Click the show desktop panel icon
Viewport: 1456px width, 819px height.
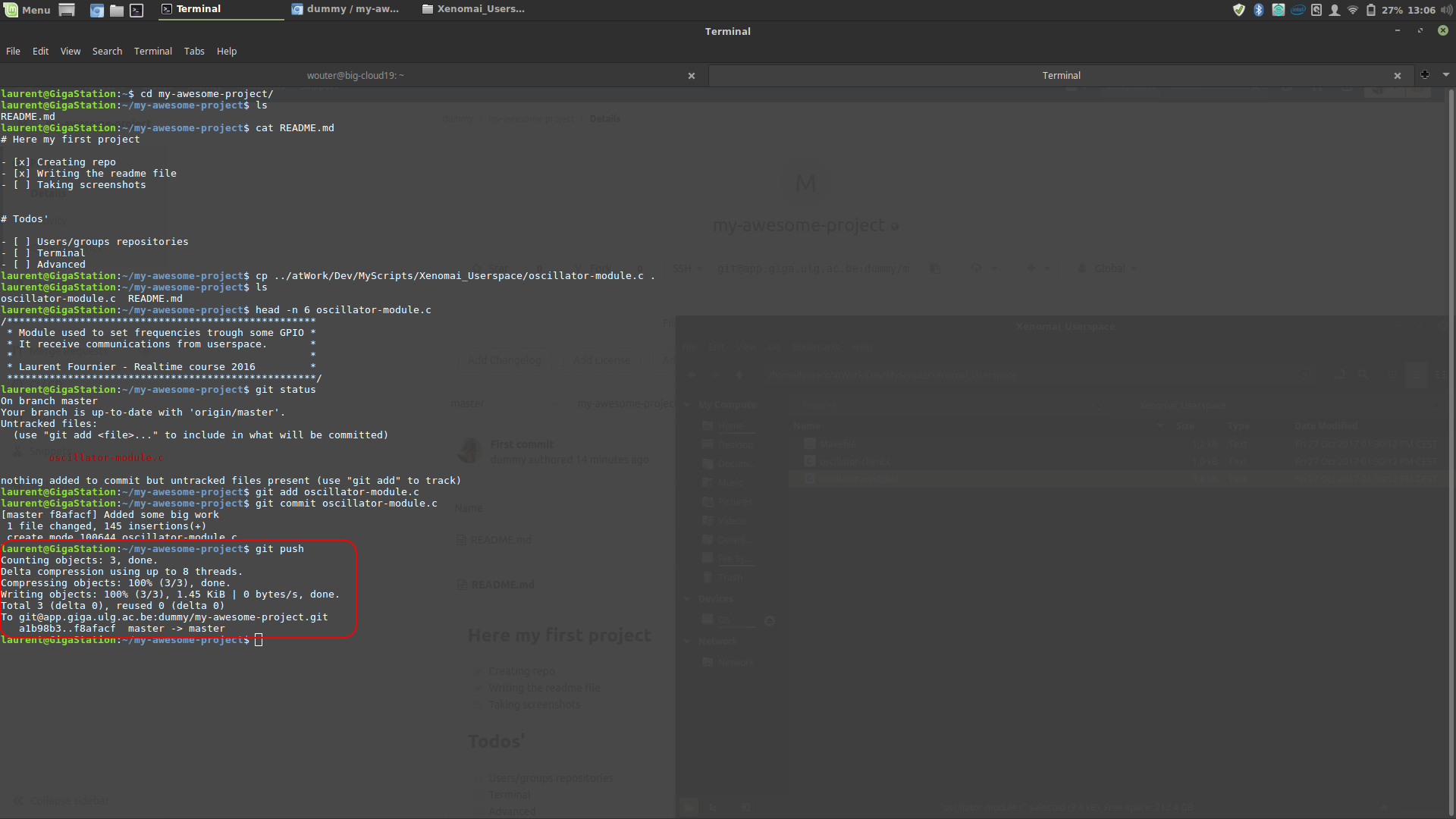coord(67,10)
